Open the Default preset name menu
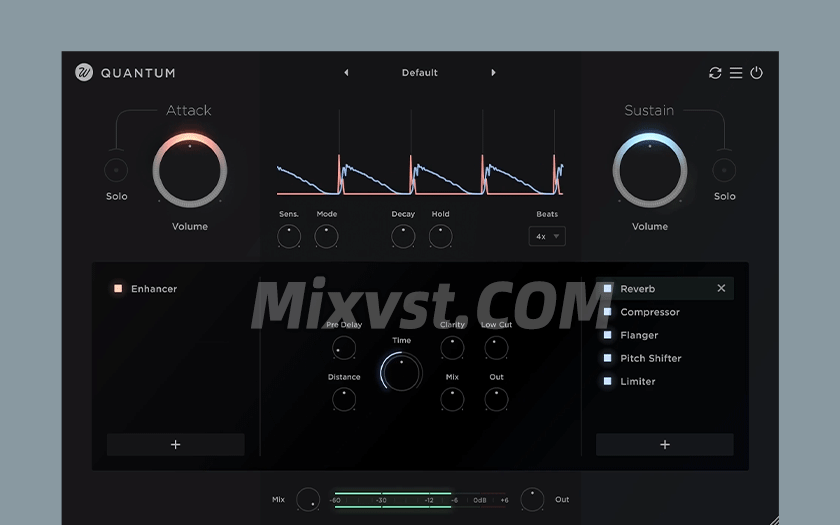 (420, 73)
